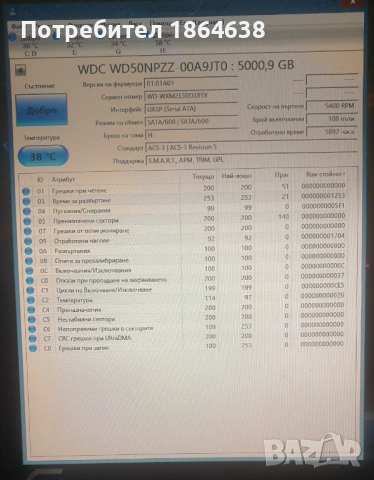
Task: Click the 'Състояние' health label
Action: (x=39, y=86)
